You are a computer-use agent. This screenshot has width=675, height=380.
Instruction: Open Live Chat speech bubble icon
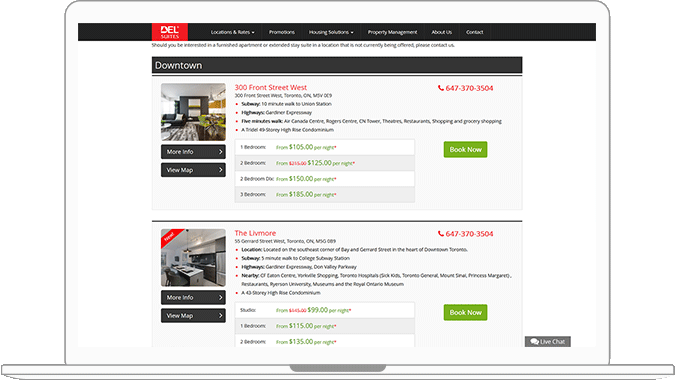point(535,342)
